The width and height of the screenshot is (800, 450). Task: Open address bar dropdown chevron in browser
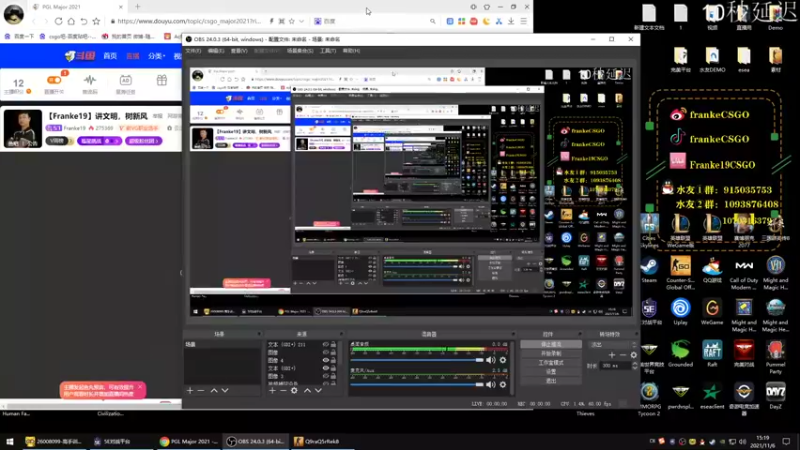[x=302, y=21]
